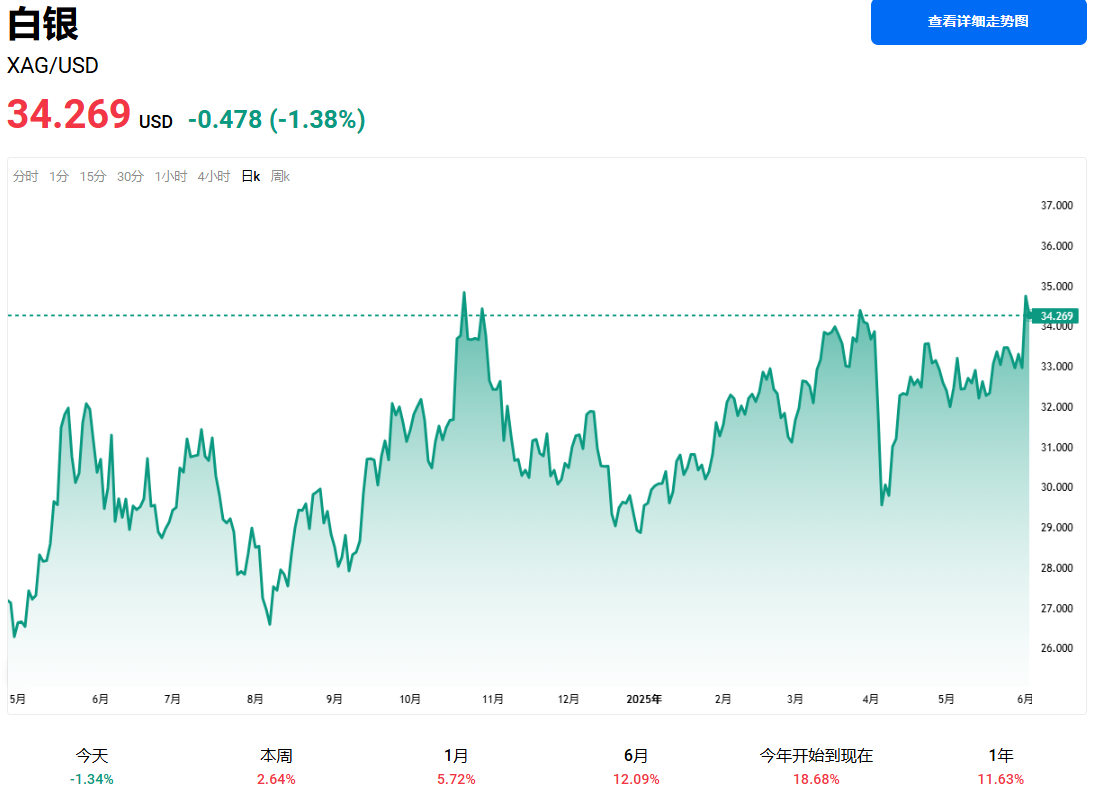The width and height of the screenshot is (1095, 792).
Task: Click the XAG/USD symbol label
Action: pos(53,66)
